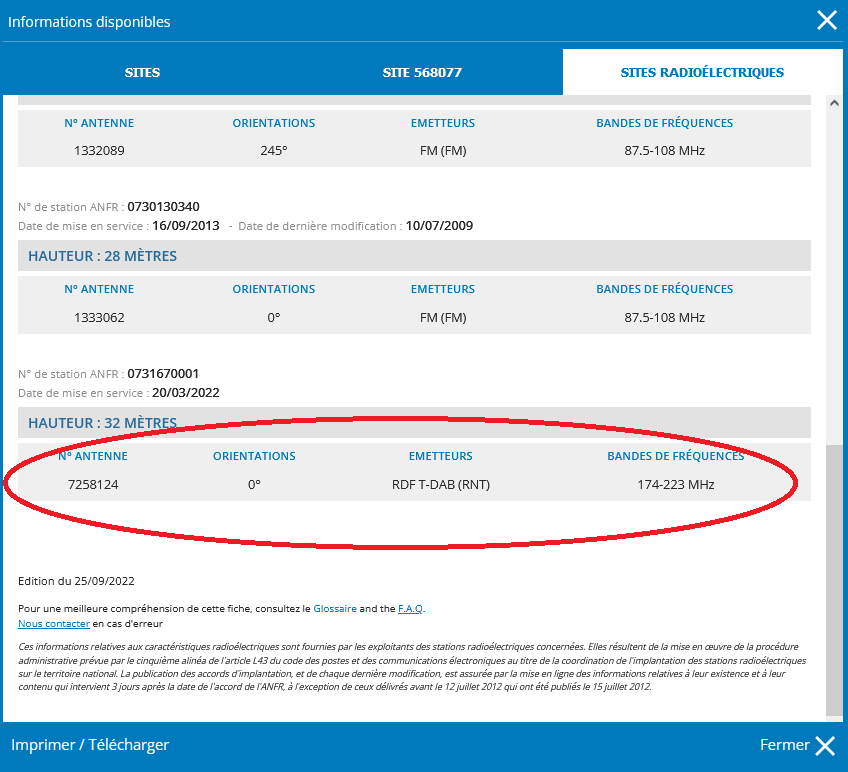Click antenna number 7258124
The height and width of the screenshot is (772, 848).
tap(93, 484)
